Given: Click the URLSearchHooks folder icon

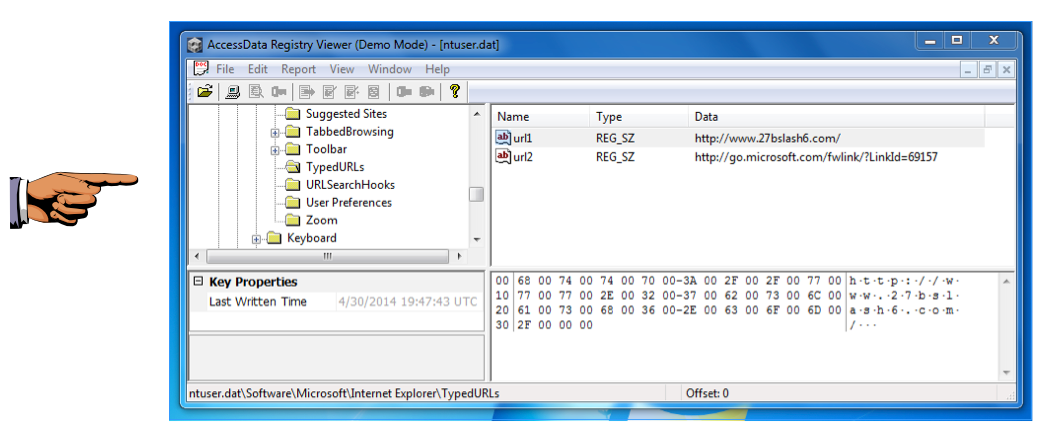Looking at the screenshot, I should (x=293, y=185).
